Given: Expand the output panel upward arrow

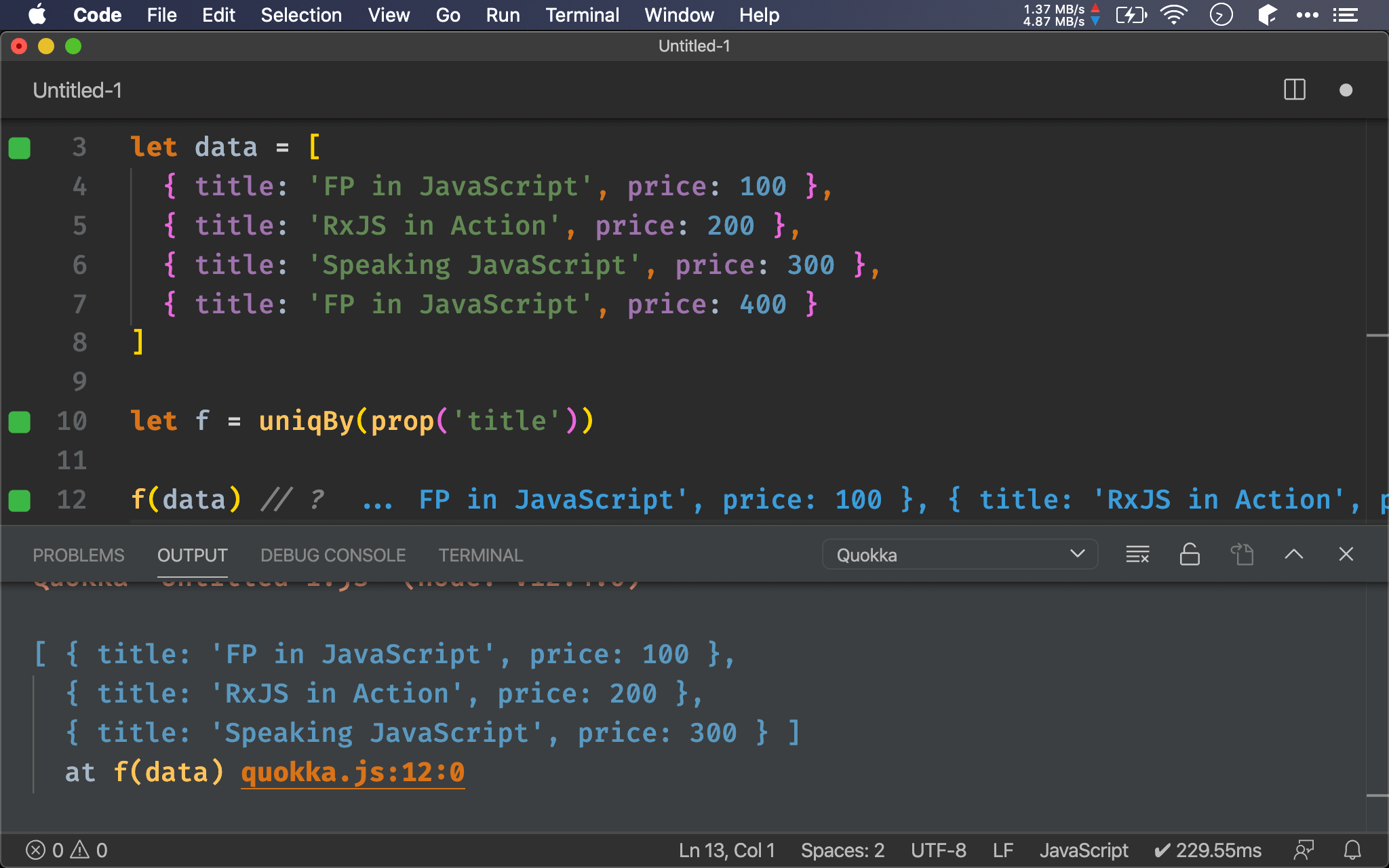Looking at the screenshot, I should [x=1294, y=555].
